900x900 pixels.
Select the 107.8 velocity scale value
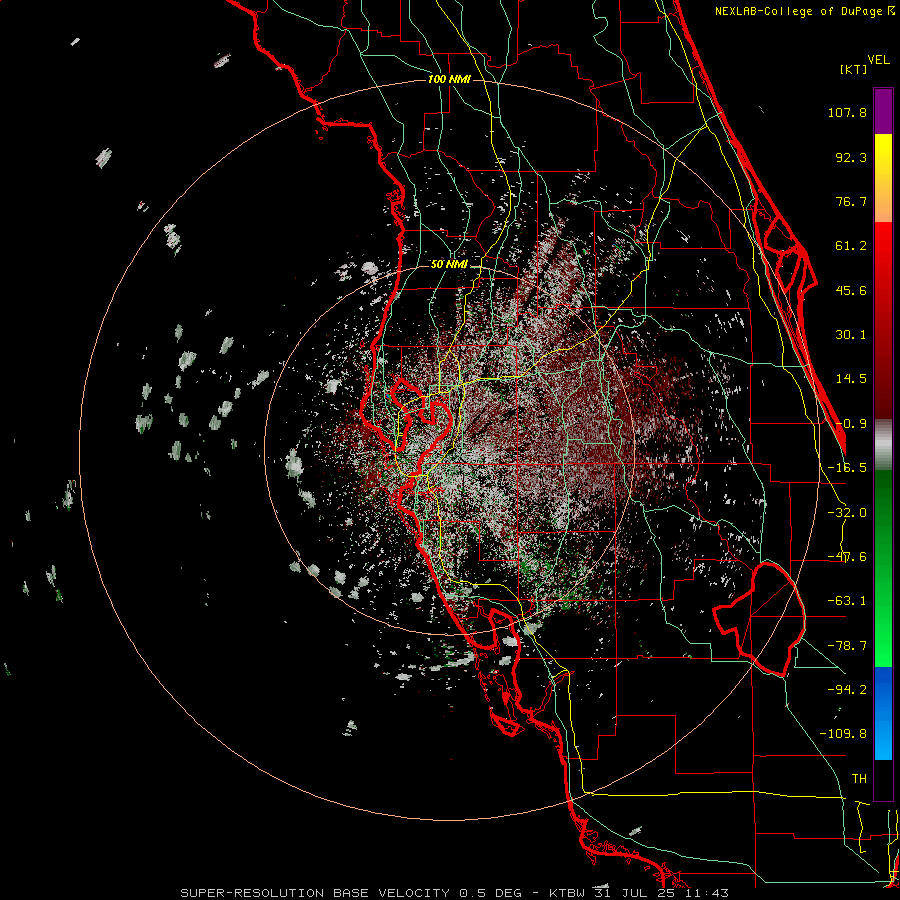click(847, 112)
